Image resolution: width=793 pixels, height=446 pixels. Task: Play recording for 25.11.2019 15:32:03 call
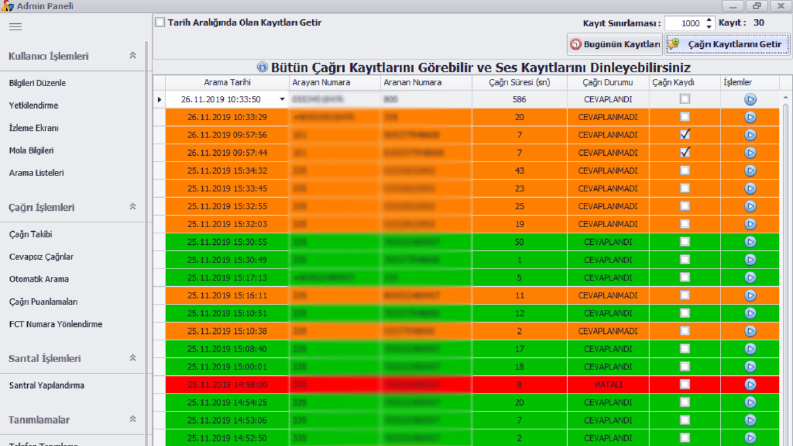(x=750, y=224)
